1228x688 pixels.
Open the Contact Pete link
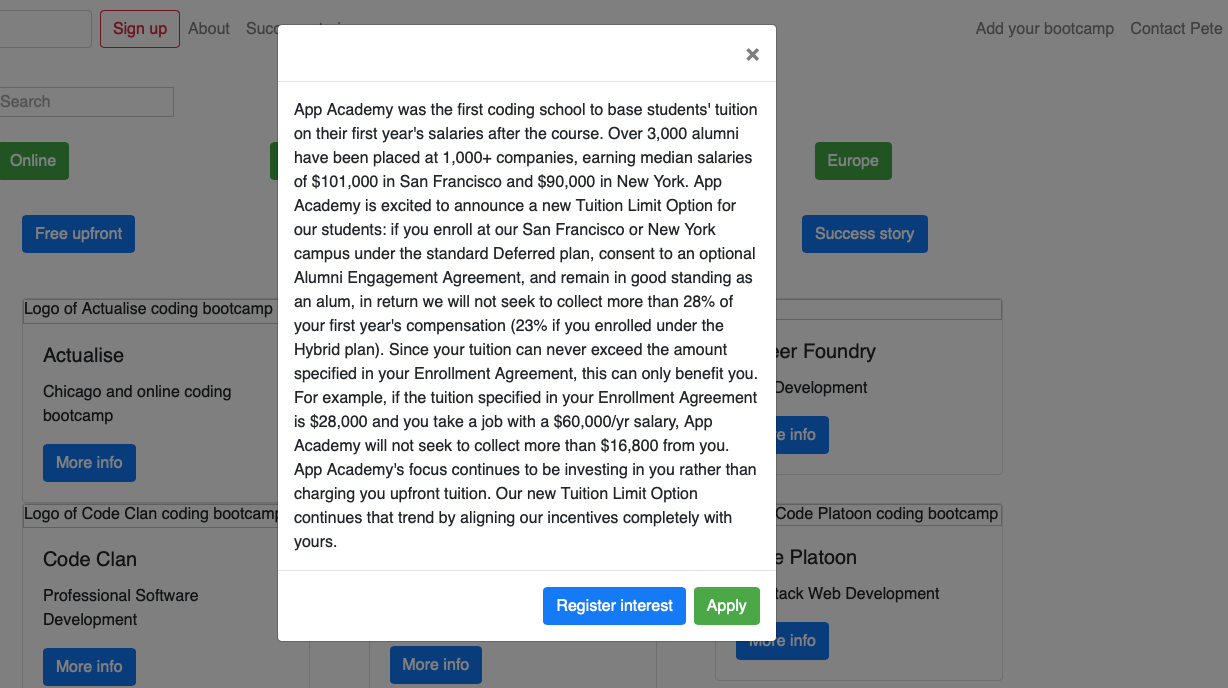click(1176, 28)
